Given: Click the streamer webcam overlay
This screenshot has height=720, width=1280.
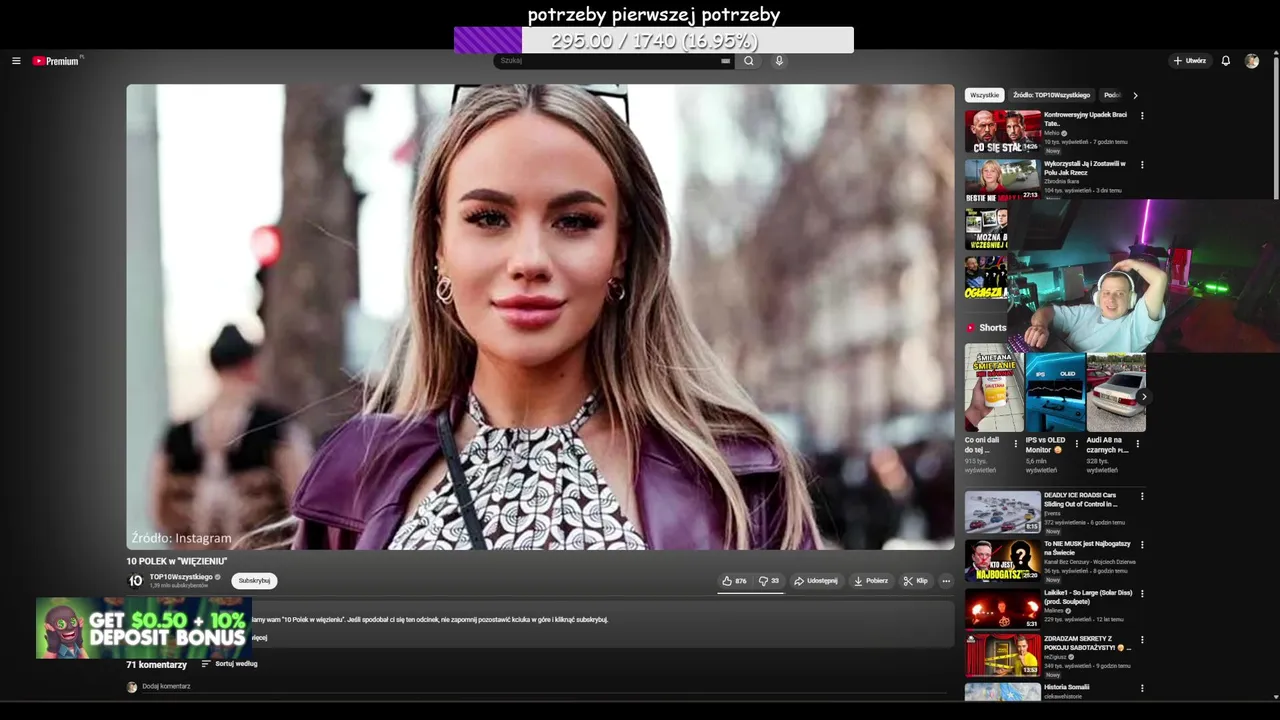Looking at the screenshot, I should pos(1143,276).
